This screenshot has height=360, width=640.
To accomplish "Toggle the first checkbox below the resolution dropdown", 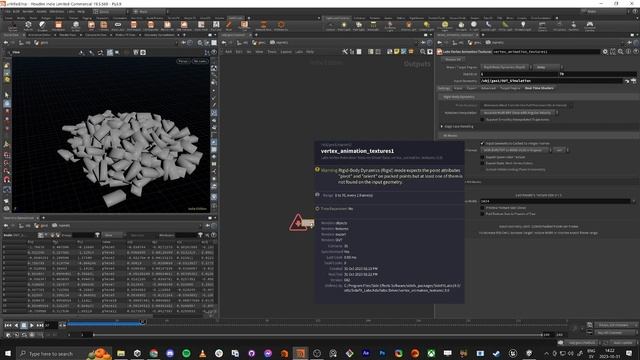I will (482, 208).
